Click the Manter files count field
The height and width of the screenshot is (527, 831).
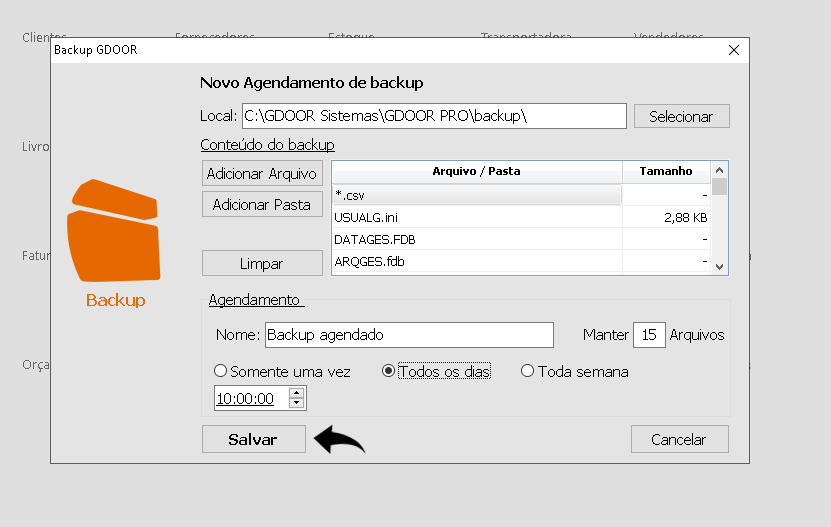coord(649,335)
